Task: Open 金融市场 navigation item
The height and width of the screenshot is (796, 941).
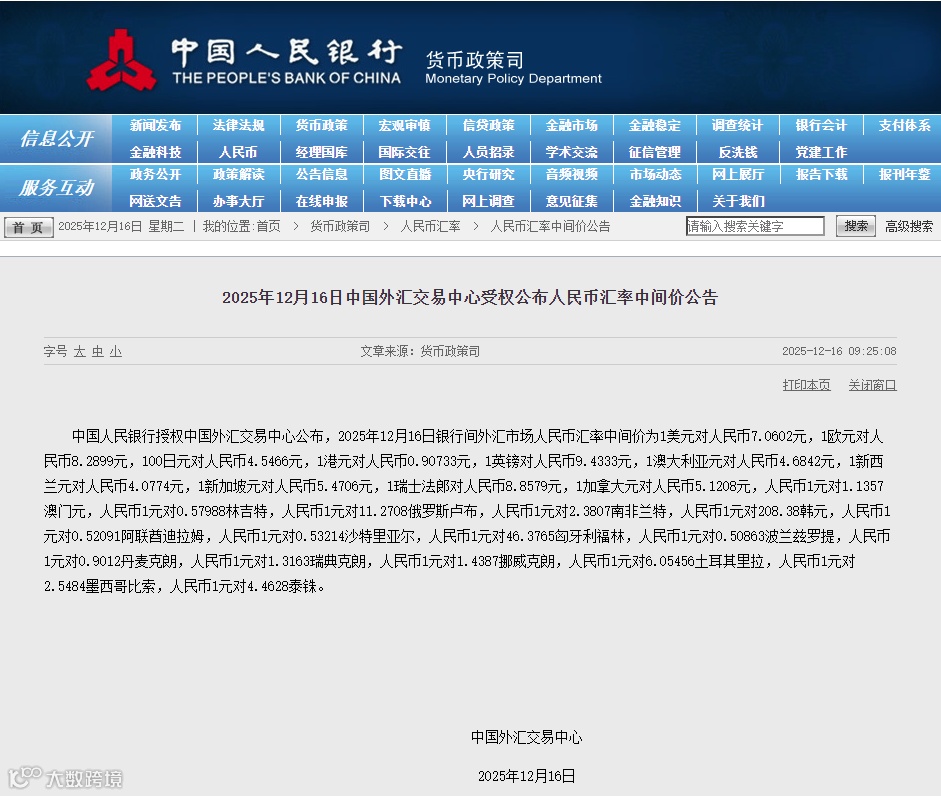Action: coord(571,125)
